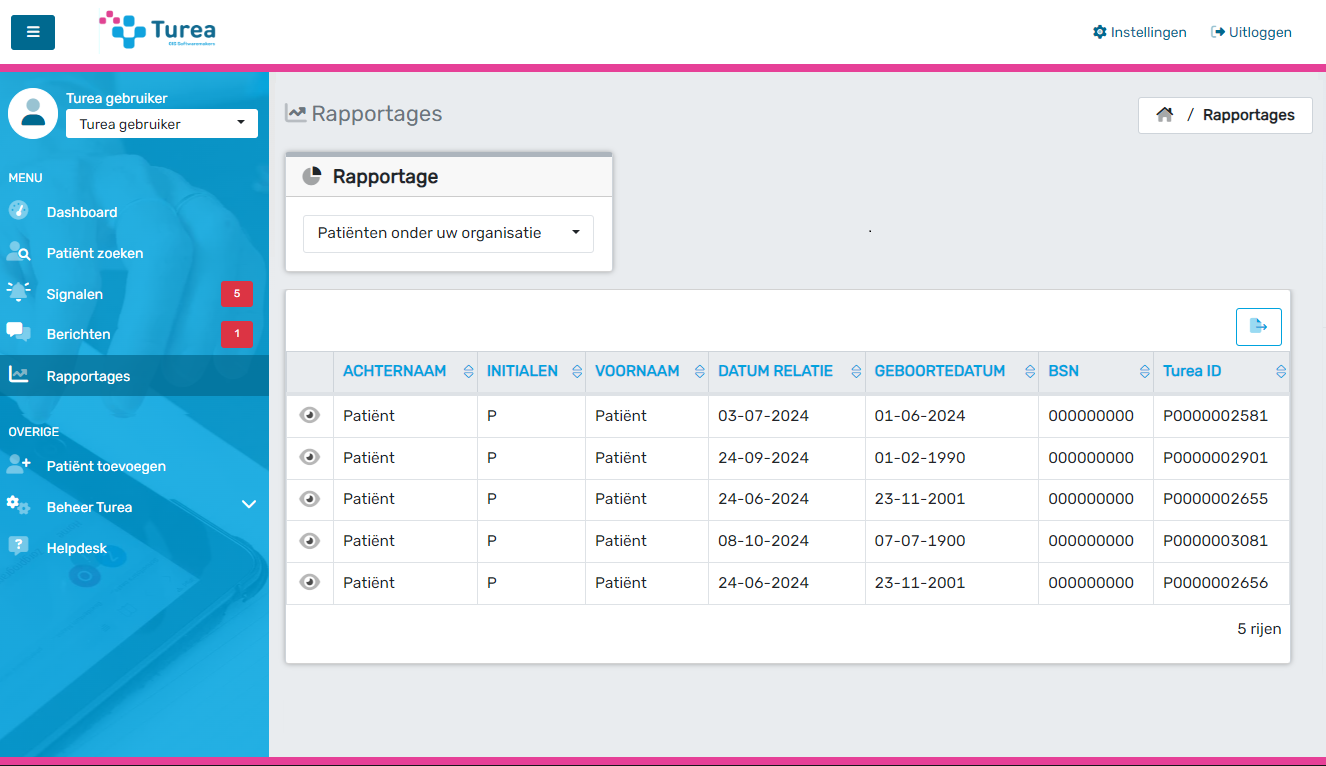
Task: Sort by VOORNAAM column
Action: click(x=699, y=372)
